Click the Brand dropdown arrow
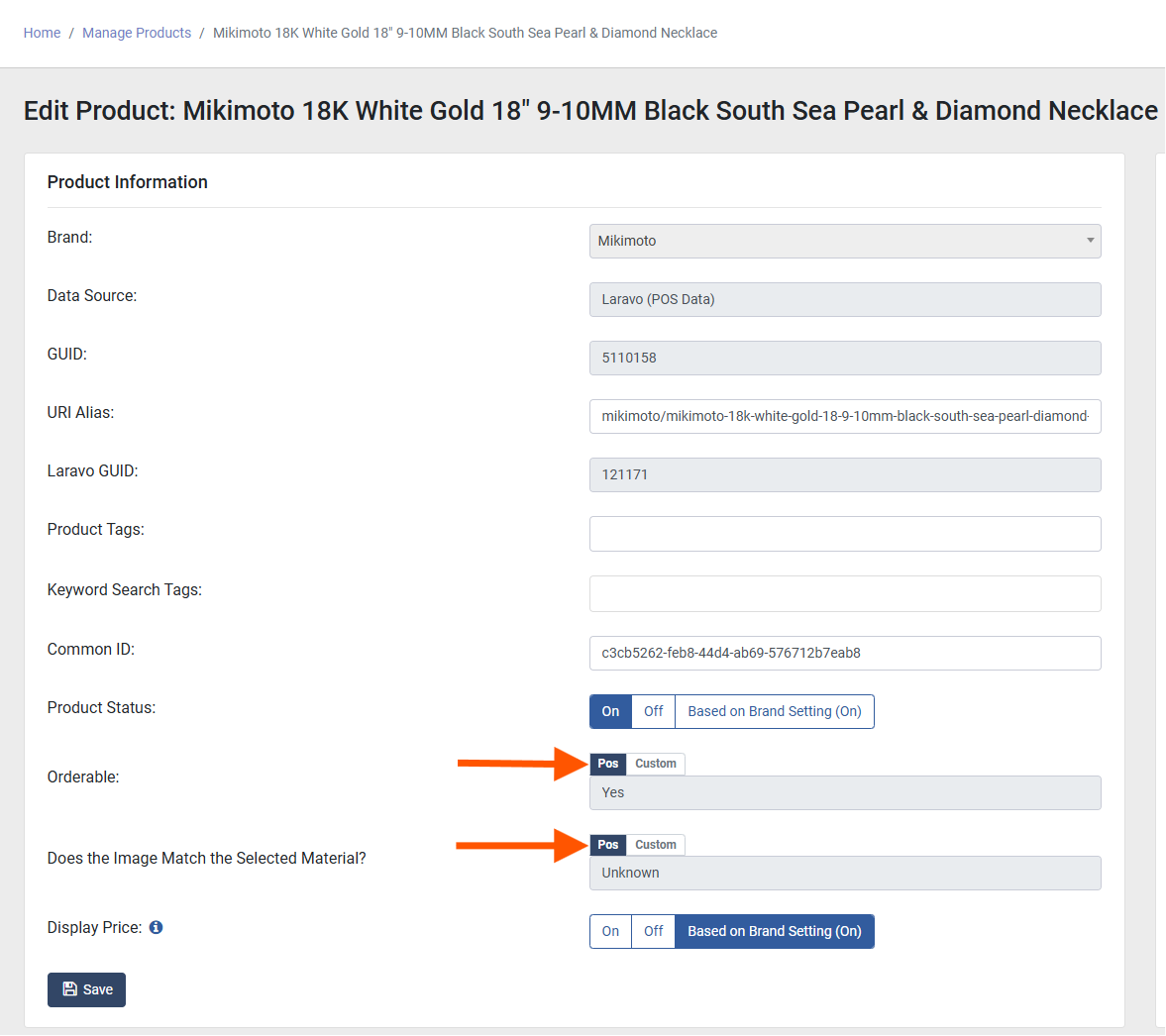The width and height of the screenshot is (1166, 1036). [1090, 241]
